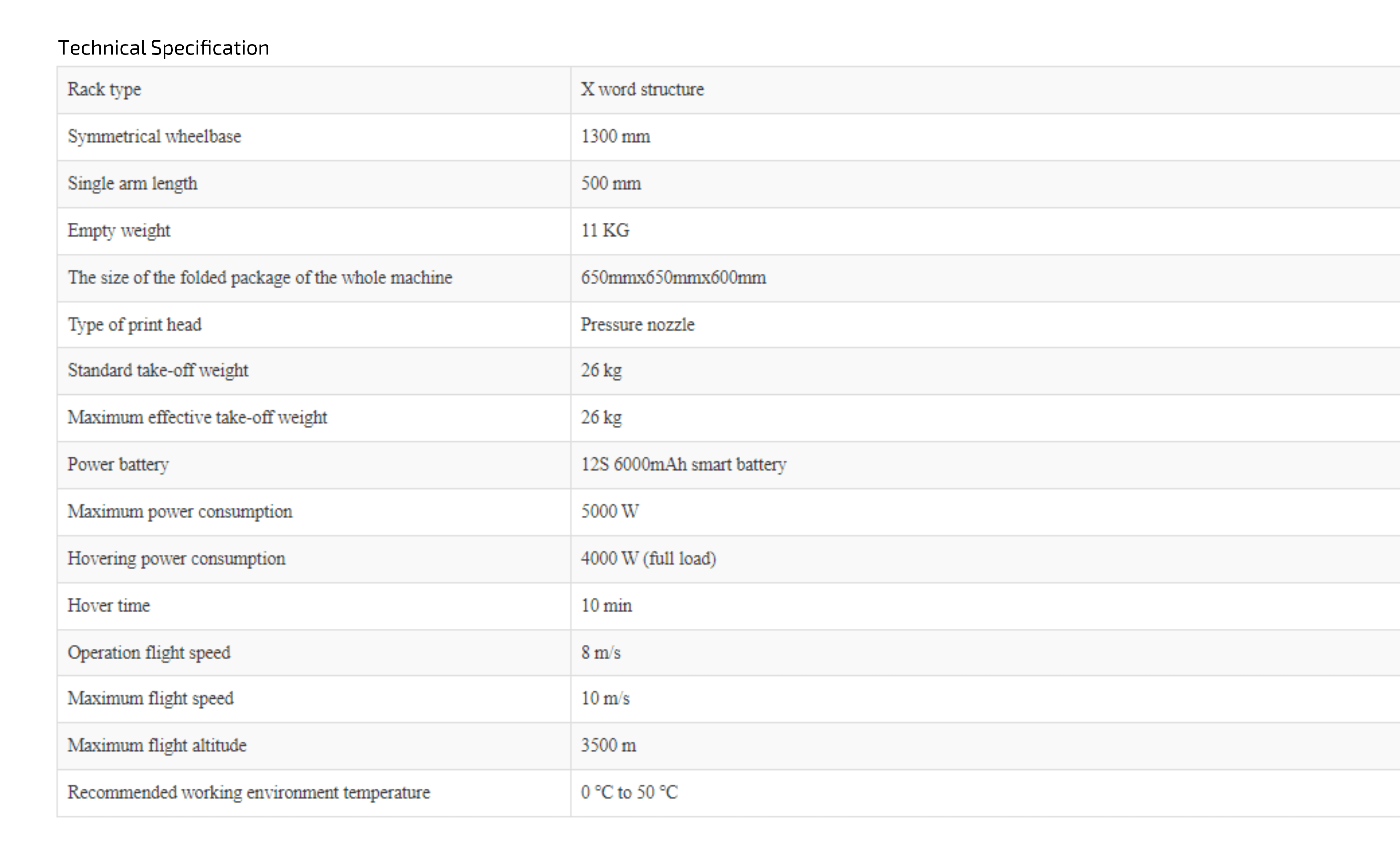The image size is (1400, 851).
Task: Select the Rack type row label
Action: click(x=105, y=90)
